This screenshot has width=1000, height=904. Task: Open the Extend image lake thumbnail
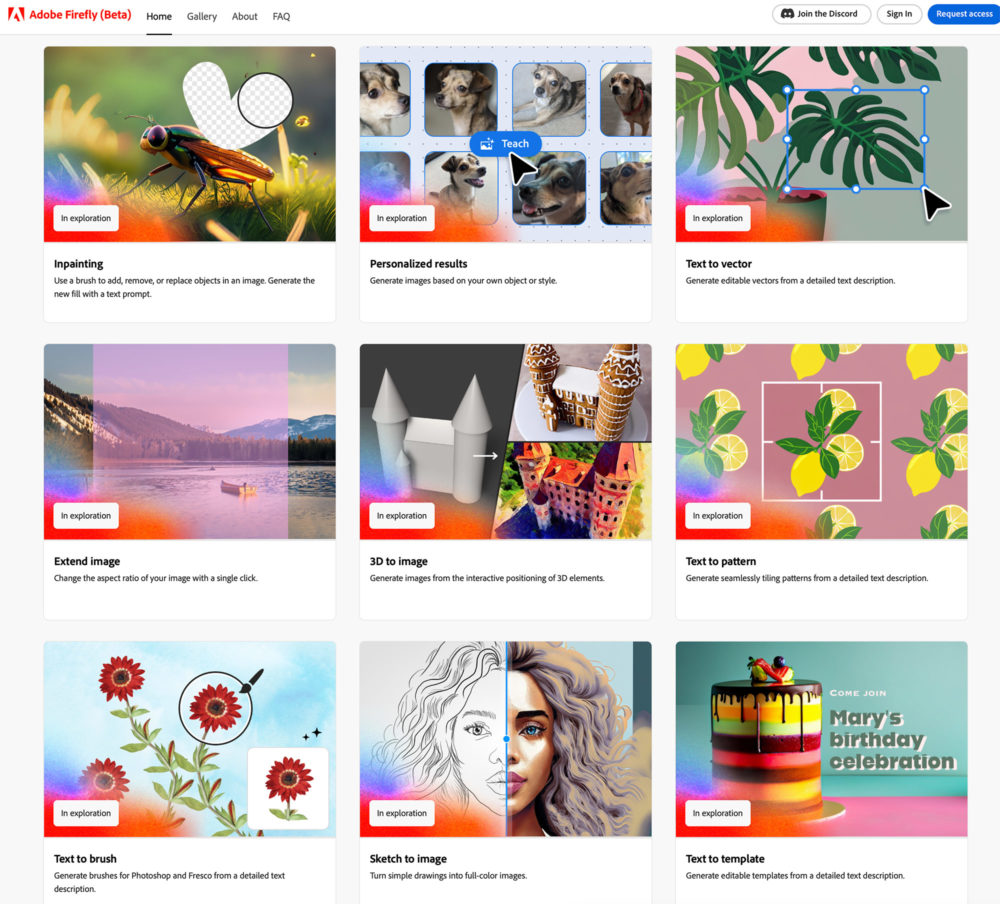point(189,441)
